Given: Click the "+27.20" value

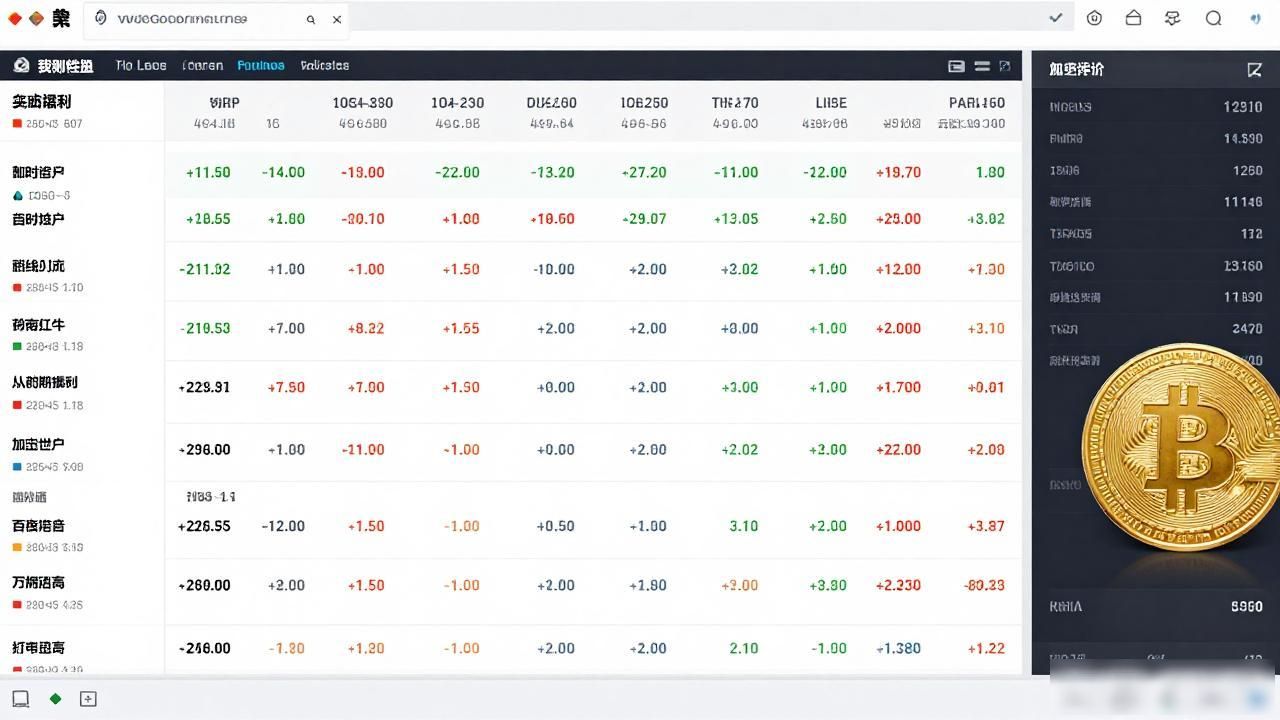Looking at the screenshot, I should pos(644,172).
